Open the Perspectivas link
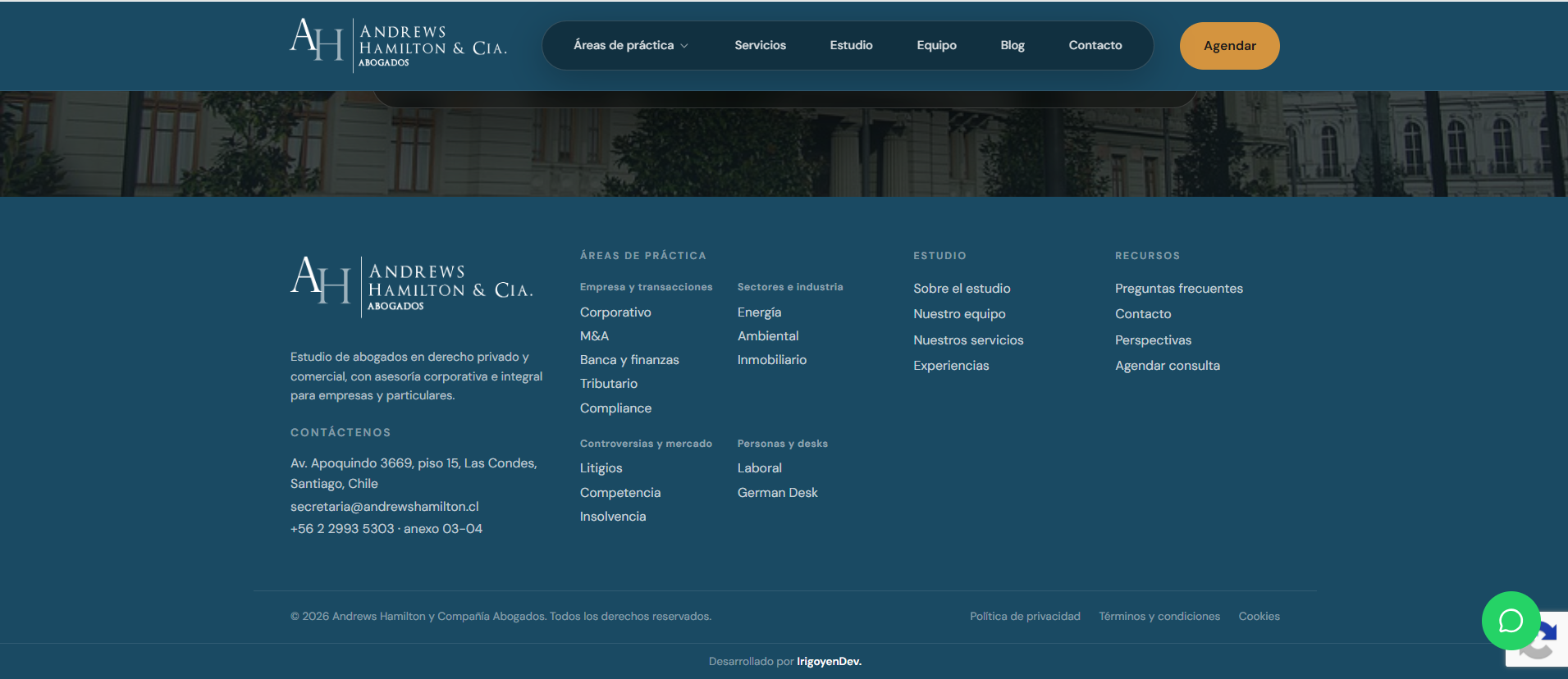This screenshot has height=679, width=1568. tap(1153, 340)
